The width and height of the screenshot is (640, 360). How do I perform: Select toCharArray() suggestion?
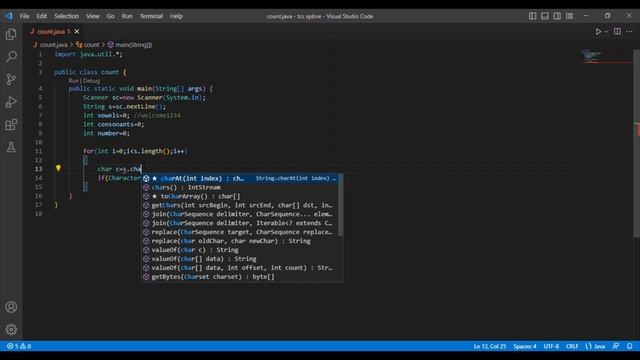[240, 196]
